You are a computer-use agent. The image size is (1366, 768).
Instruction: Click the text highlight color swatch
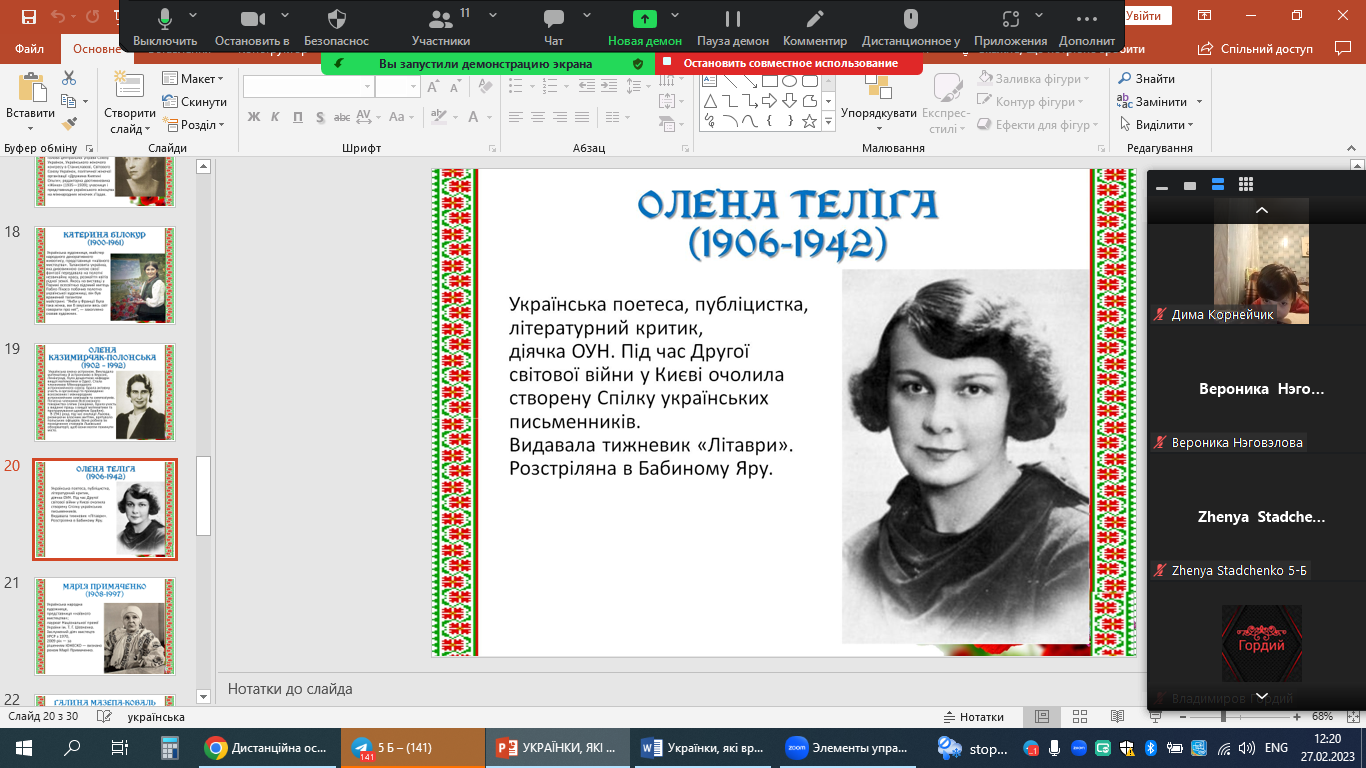pos(438,117)
